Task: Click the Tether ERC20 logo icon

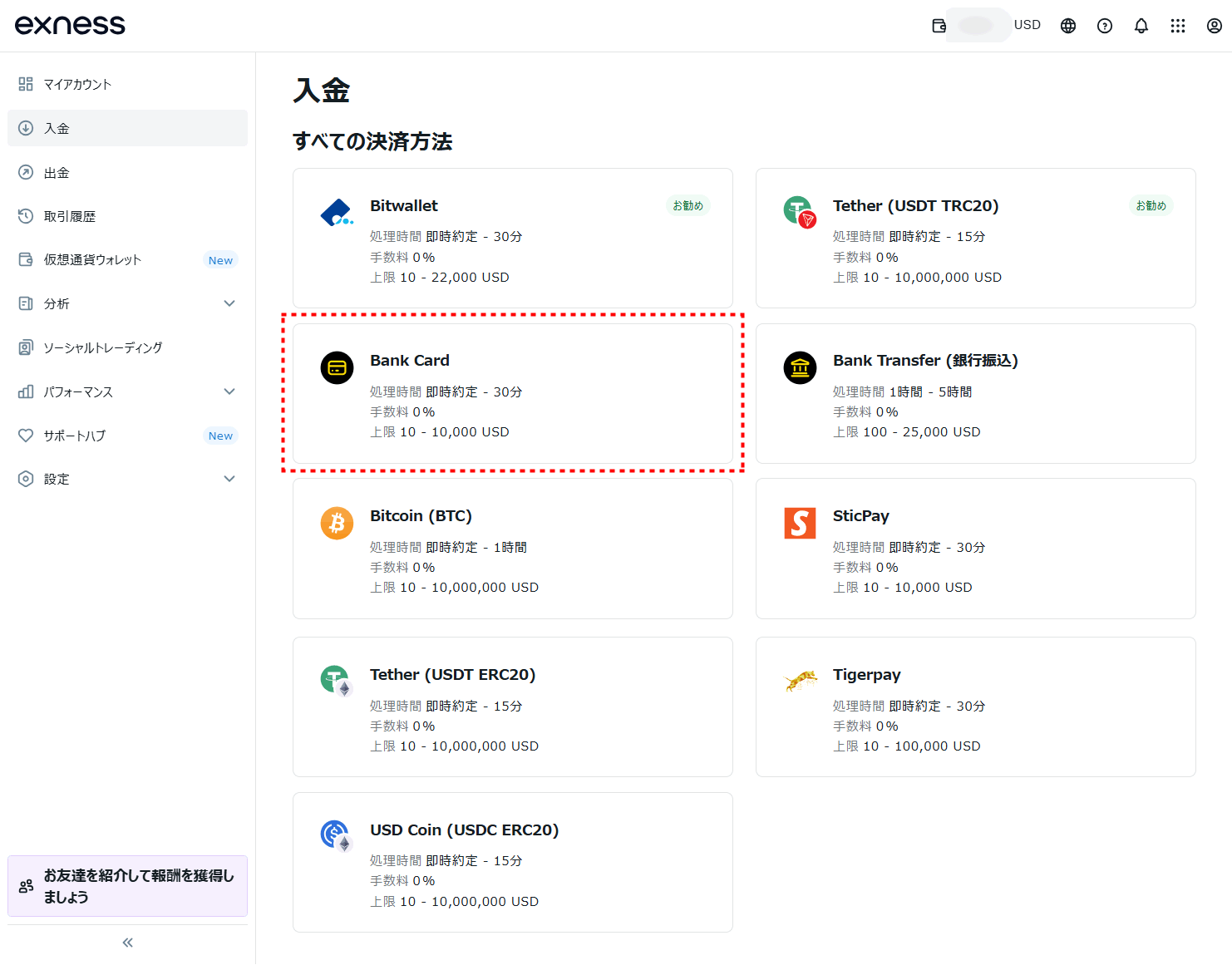Action: (x=337, y=681)
